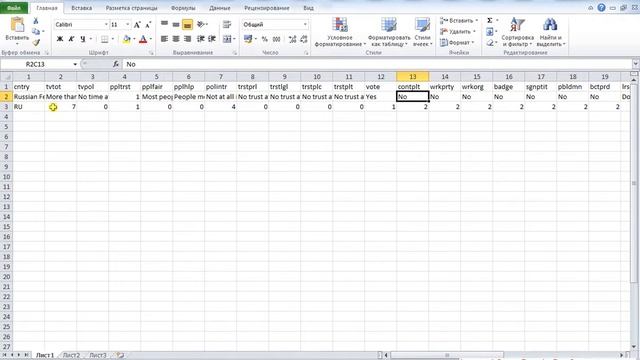Click the AutoSum sigma icon

490,20
